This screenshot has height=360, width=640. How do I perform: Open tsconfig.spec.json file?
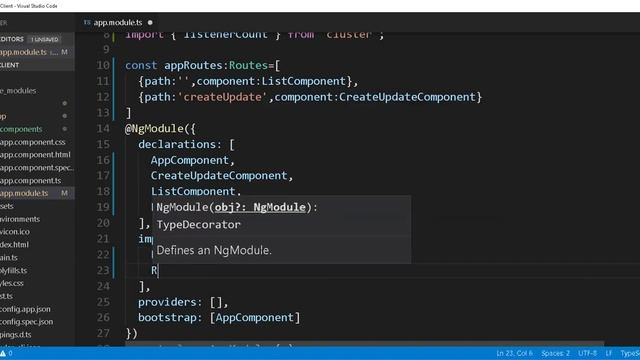click(27, 322)
